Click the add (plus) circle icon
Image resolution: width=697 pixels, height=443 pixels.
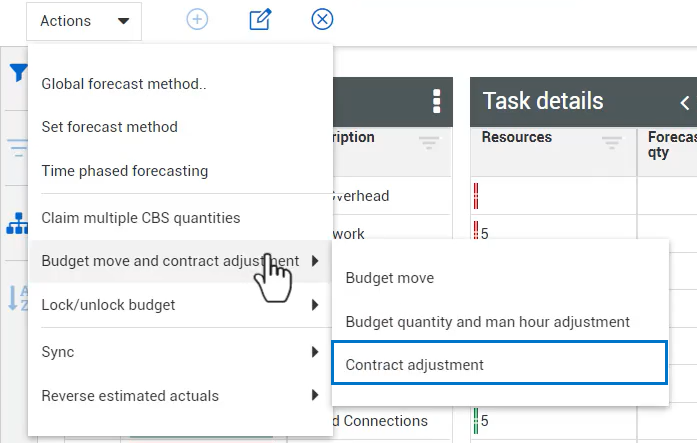tap(198, 20)
